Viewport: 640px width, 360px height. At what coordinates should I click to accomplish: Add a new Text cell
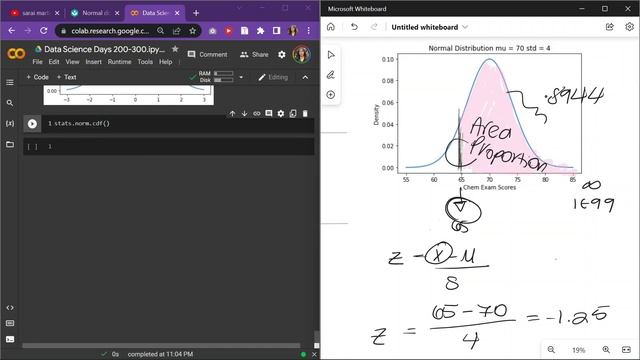[x=67, y=77]
